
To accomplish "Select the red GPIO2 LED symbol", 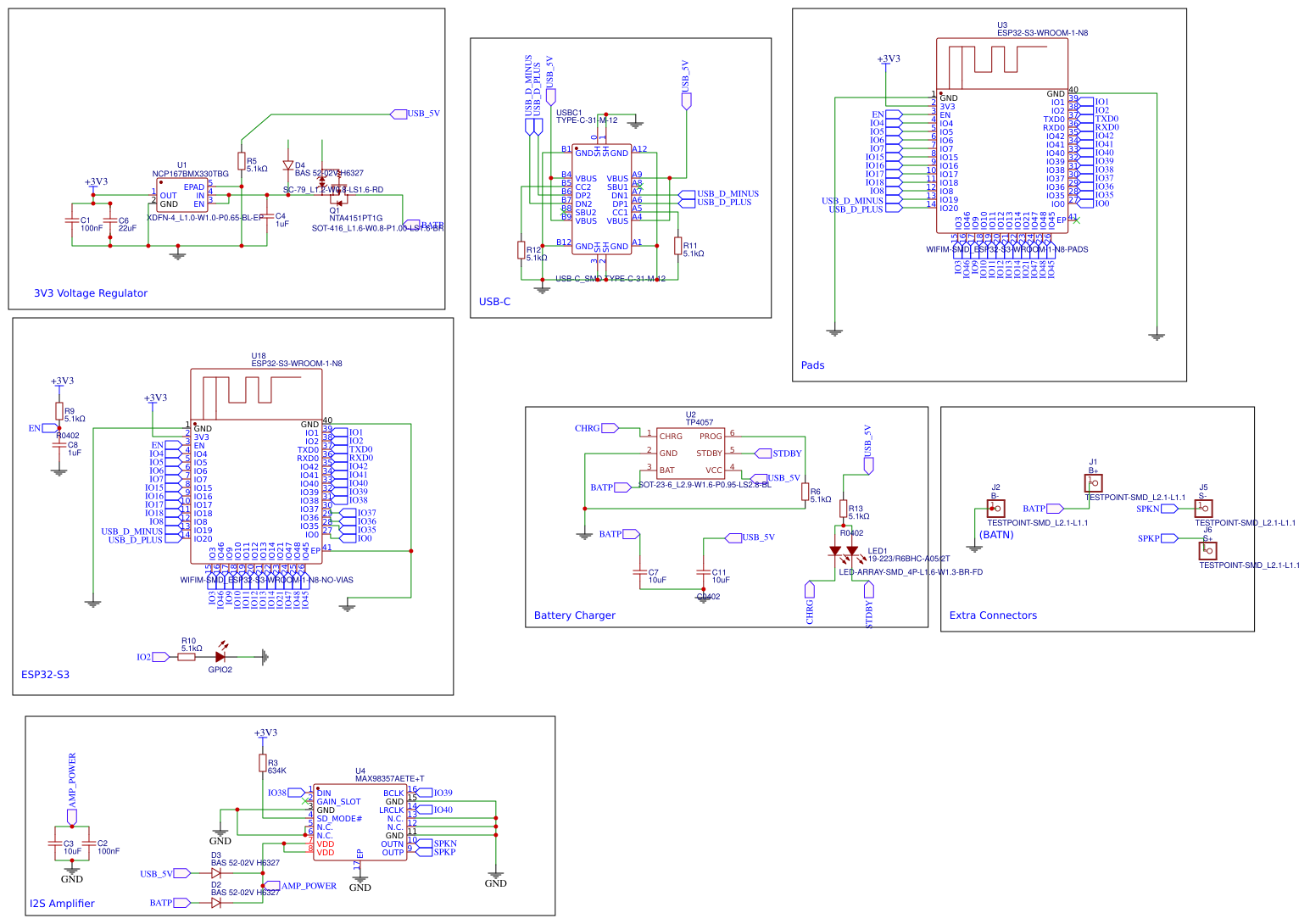I will 220,657.
